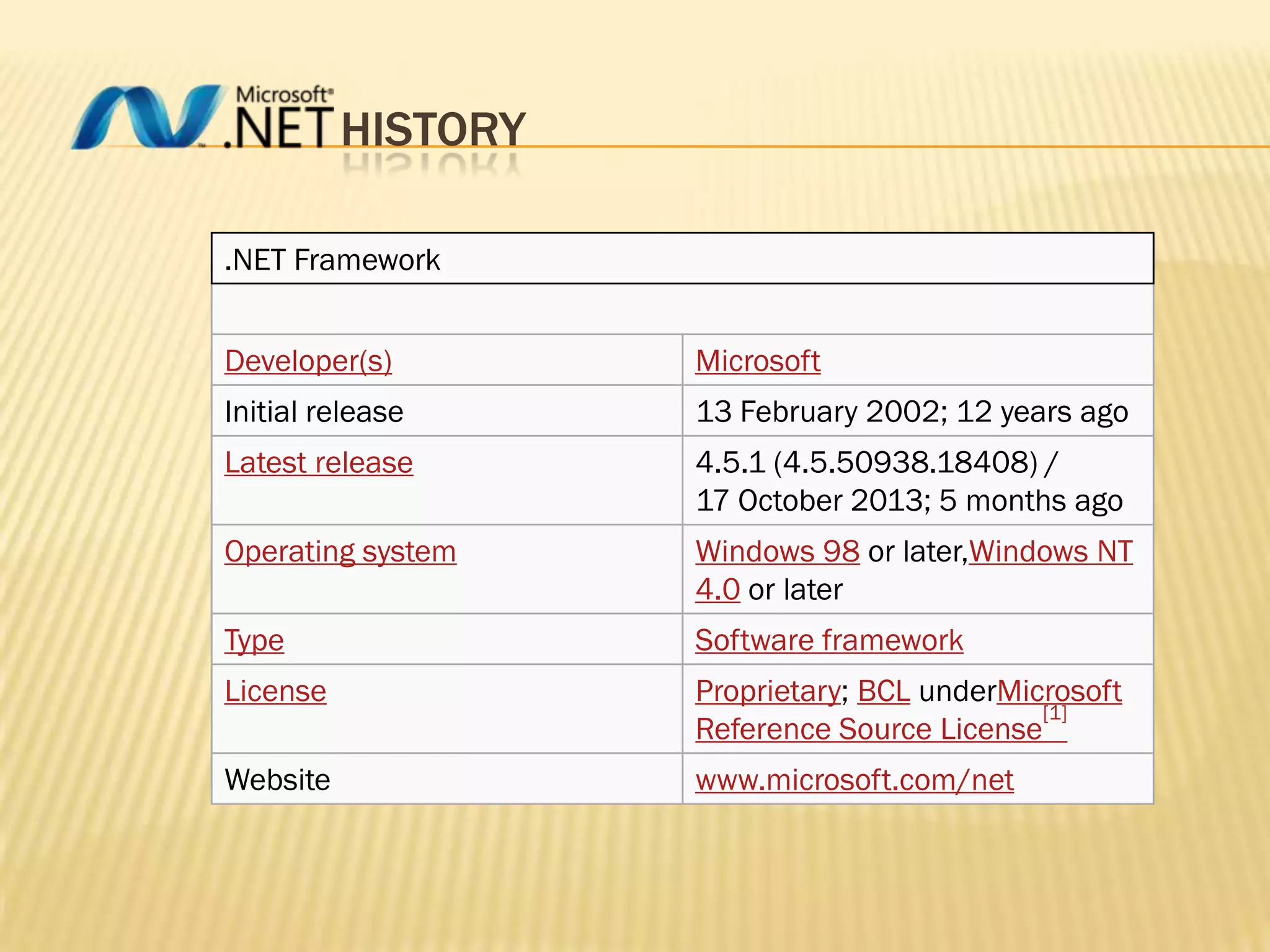Open the Operating system link
The width and height of the screenshot is (1270, 952).
point(340,551)
